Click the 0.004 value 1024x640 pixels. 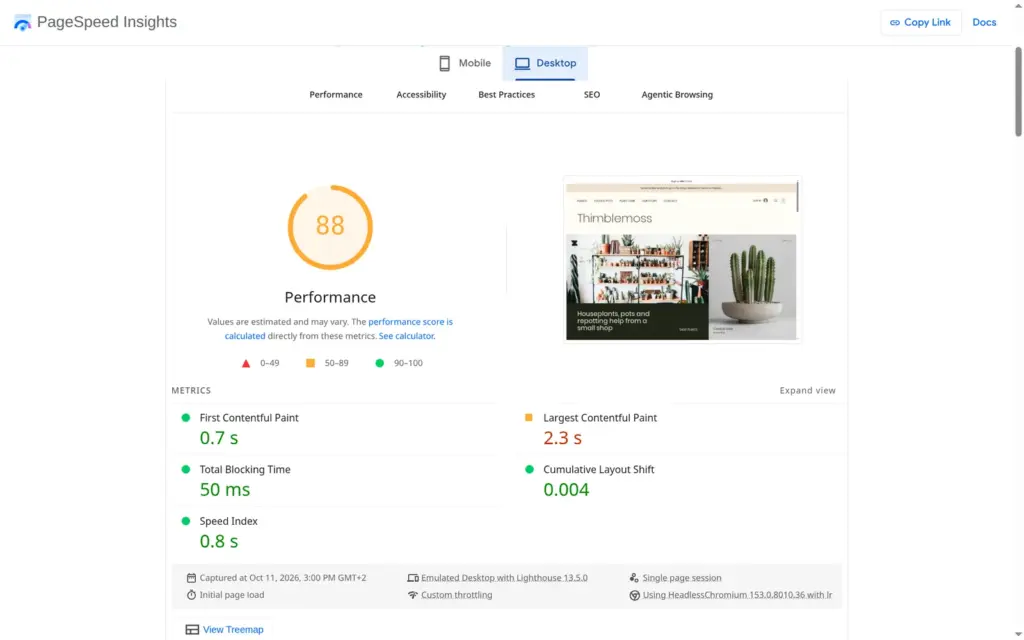pyautogui.click(x=566, y=490)
